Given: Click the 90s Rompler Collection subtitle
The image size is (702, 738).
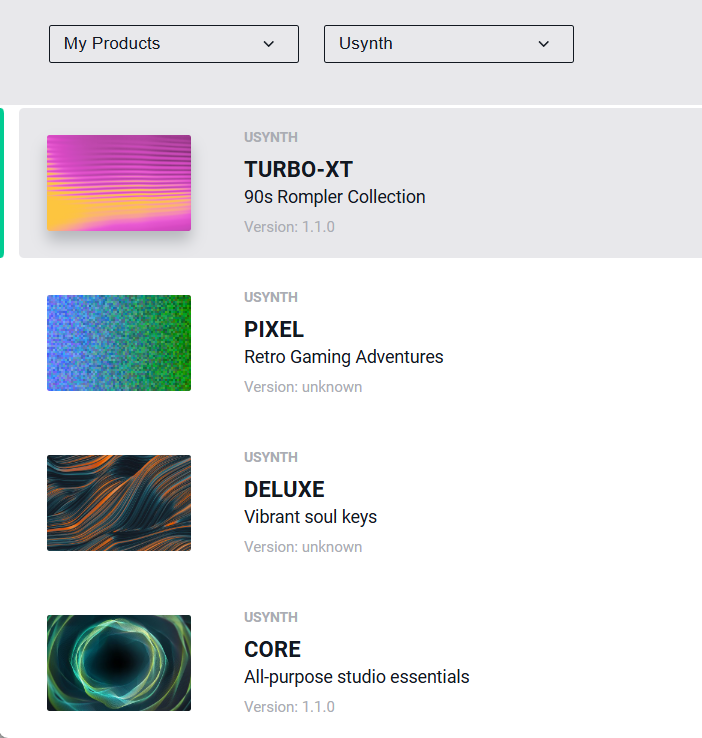Looking at the screenshot, I should 335,197.
